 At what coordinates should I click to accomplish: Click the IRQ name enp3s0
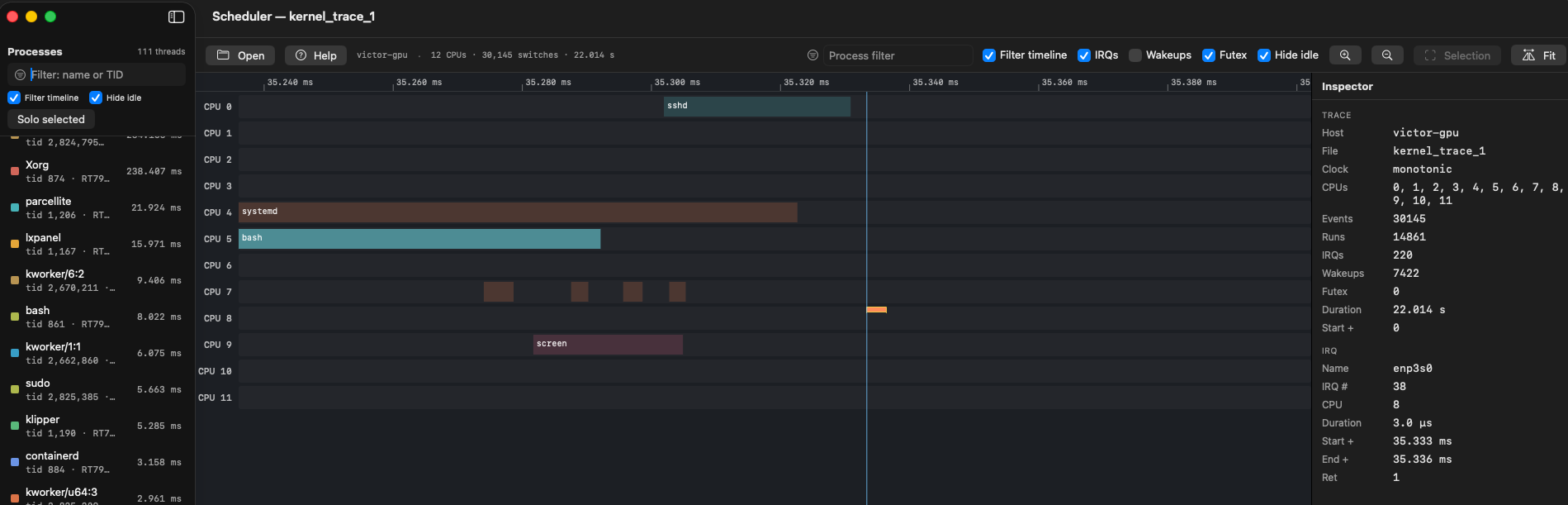tap(1412, 368)
